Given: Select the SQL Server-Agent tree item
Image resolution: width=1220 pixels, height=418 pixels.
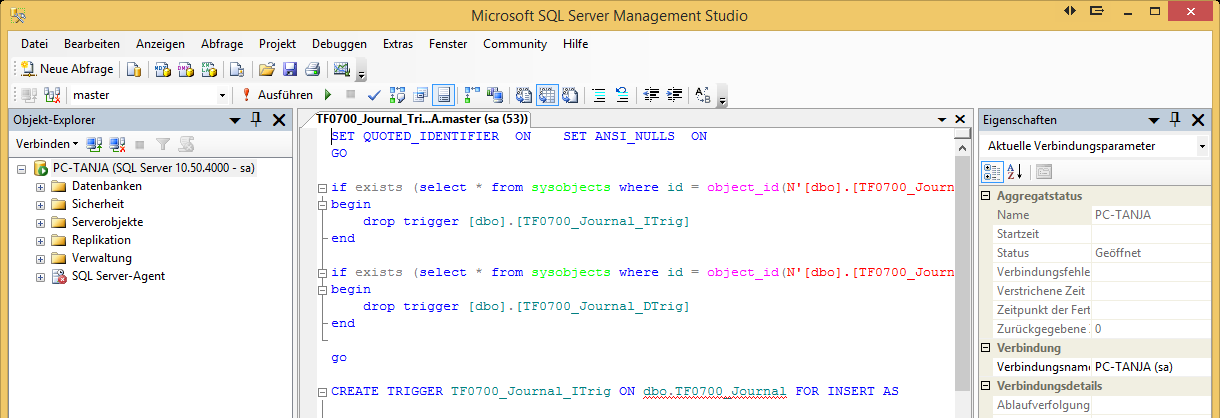Looking at the screenshot, I should click(x=118, y=276).
